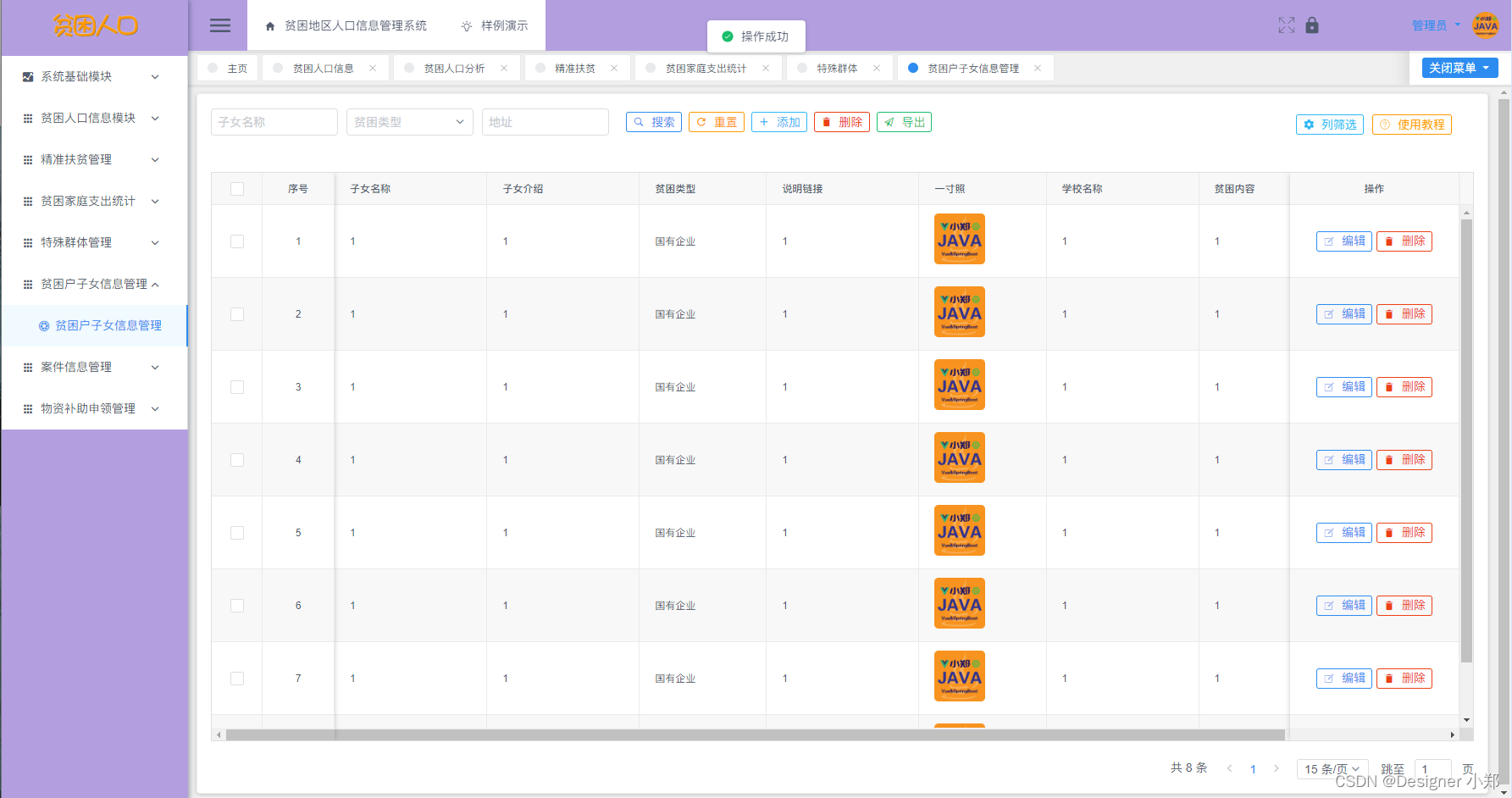This screenshot has width=1512, height=798.
Task: Click the 贫困人口信息模块 grid icon
Action: pyautogui.click(x=28, y=119)
